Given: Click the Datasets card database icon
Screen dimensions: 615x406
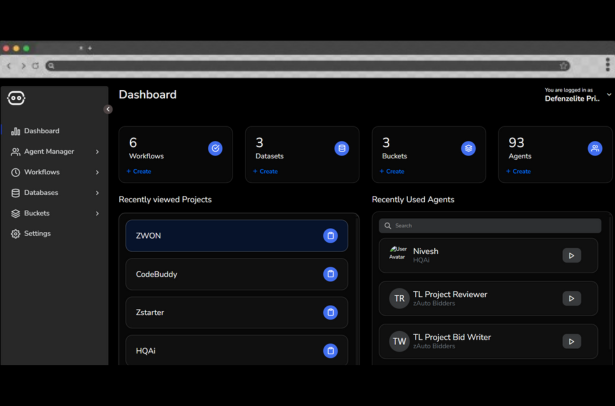Looking at the screenshot, I should click(342, 148).
